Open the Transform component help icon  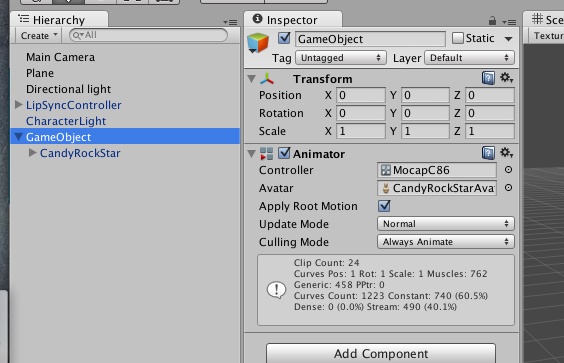[488, 78]
